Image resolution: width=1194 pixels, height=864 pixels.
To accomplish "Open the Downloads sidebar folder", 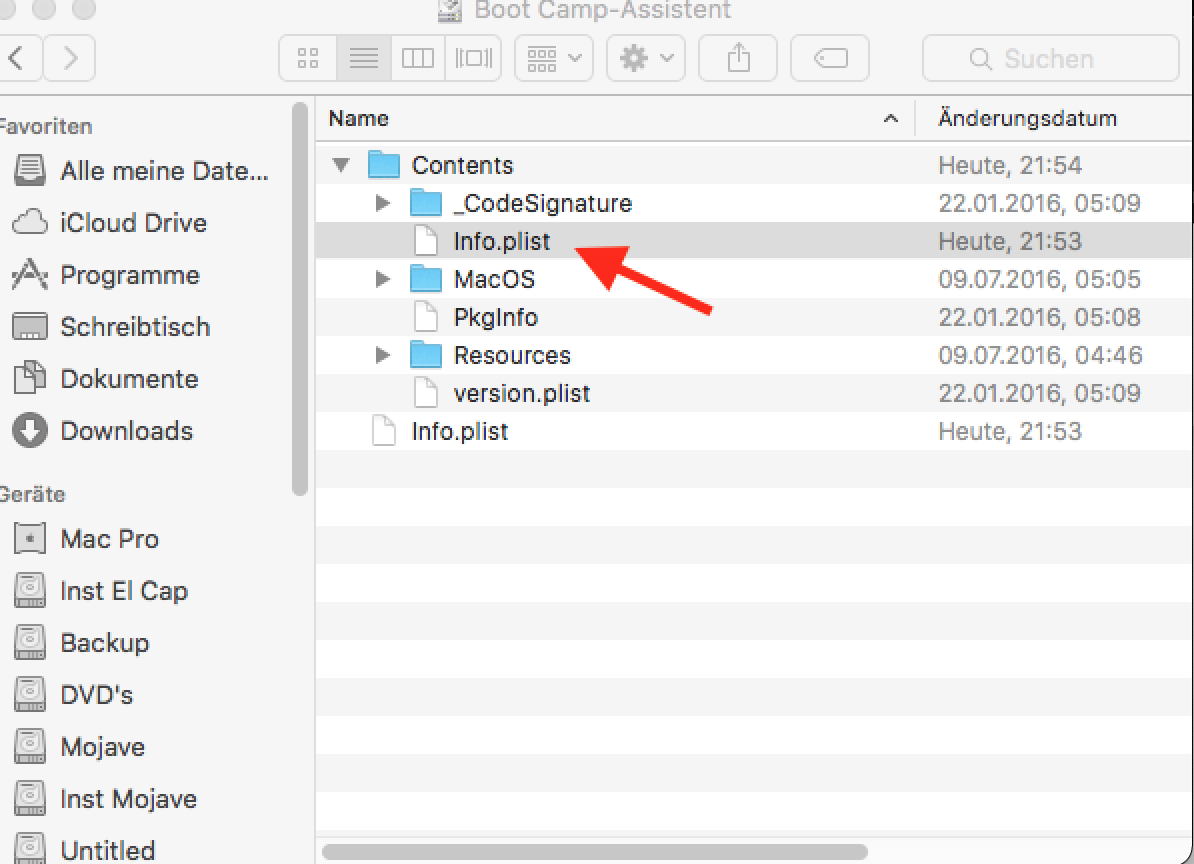I will coord(126,431).
